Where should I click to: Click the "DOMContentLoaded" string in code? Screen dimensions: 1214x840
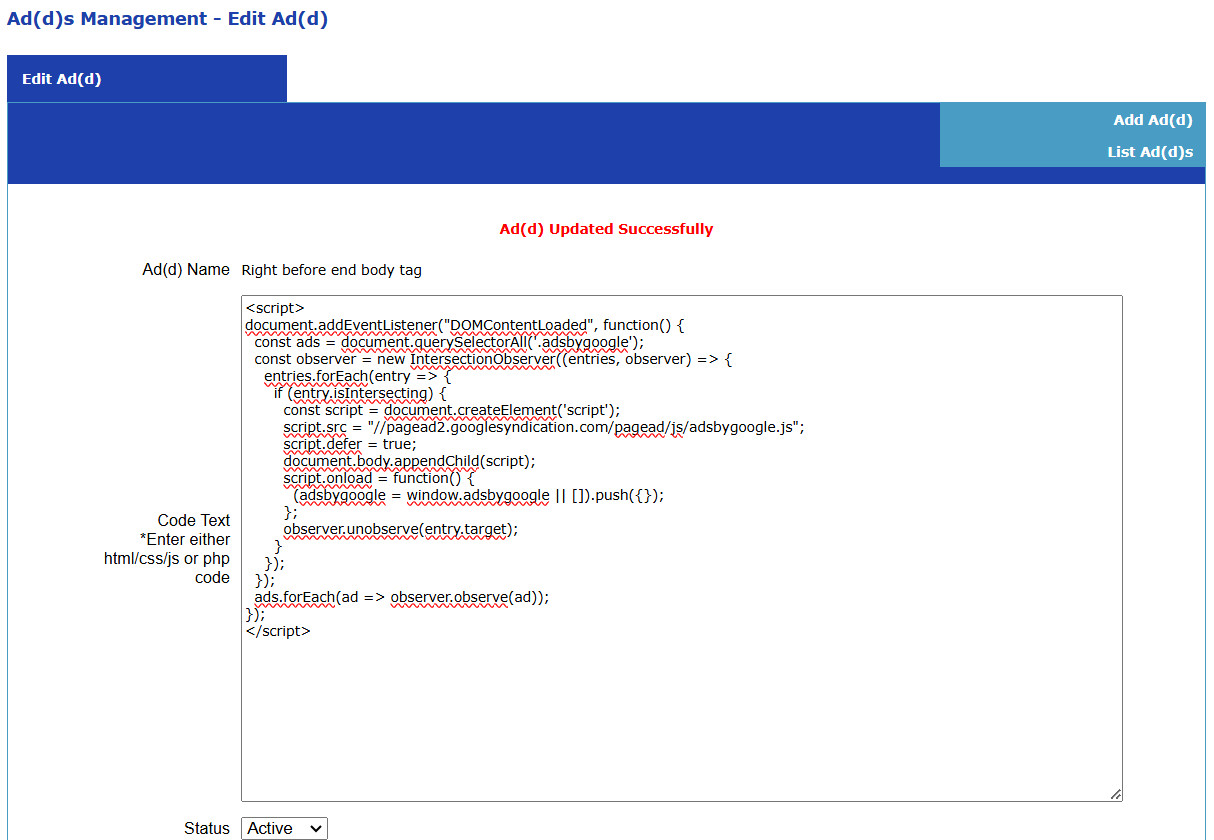click(x=517, y=325)
